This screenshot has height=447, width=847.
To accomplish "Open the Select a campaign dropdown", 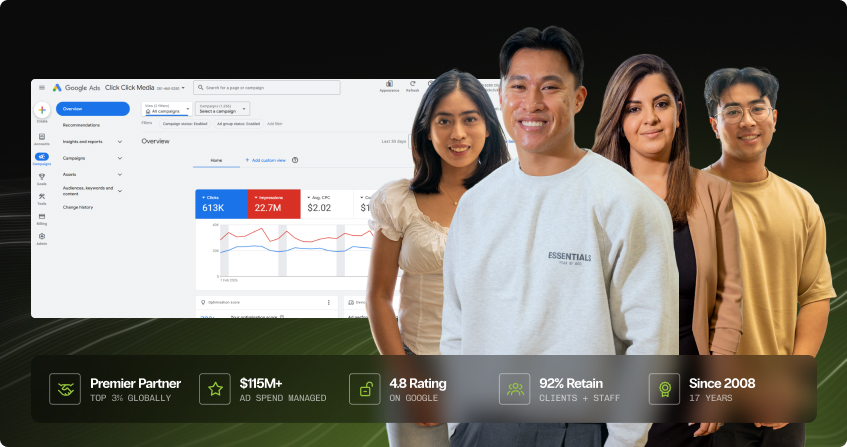I will [x=222, y=109].
